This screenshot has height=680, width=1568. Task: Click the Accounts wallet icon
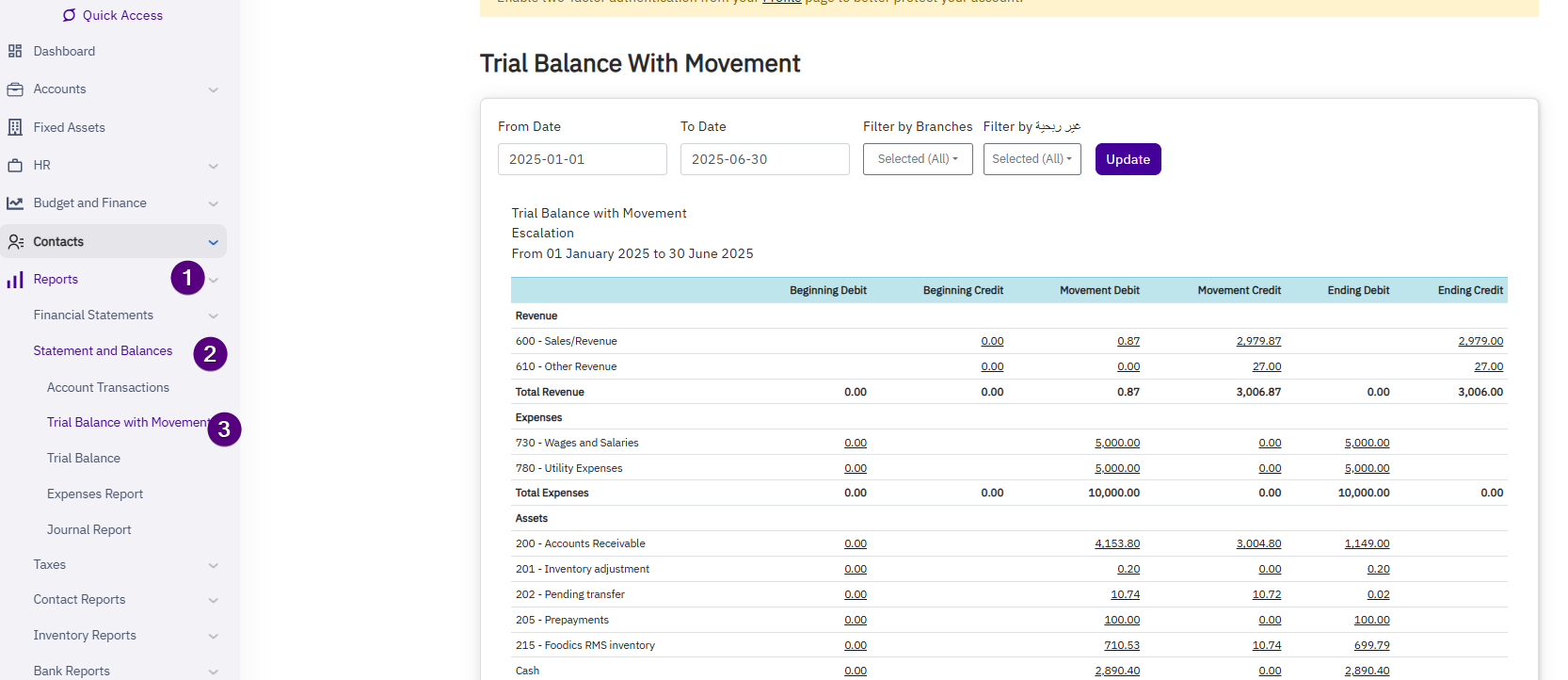15,89
